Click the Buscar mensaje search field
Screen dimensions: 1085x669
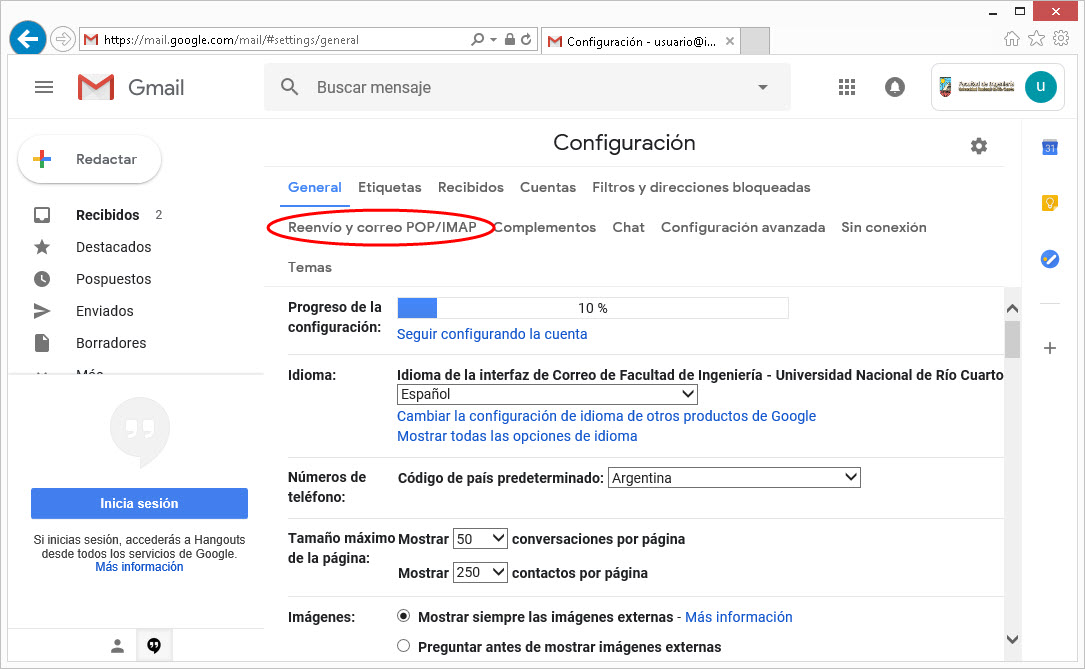(x=527, y=87)
